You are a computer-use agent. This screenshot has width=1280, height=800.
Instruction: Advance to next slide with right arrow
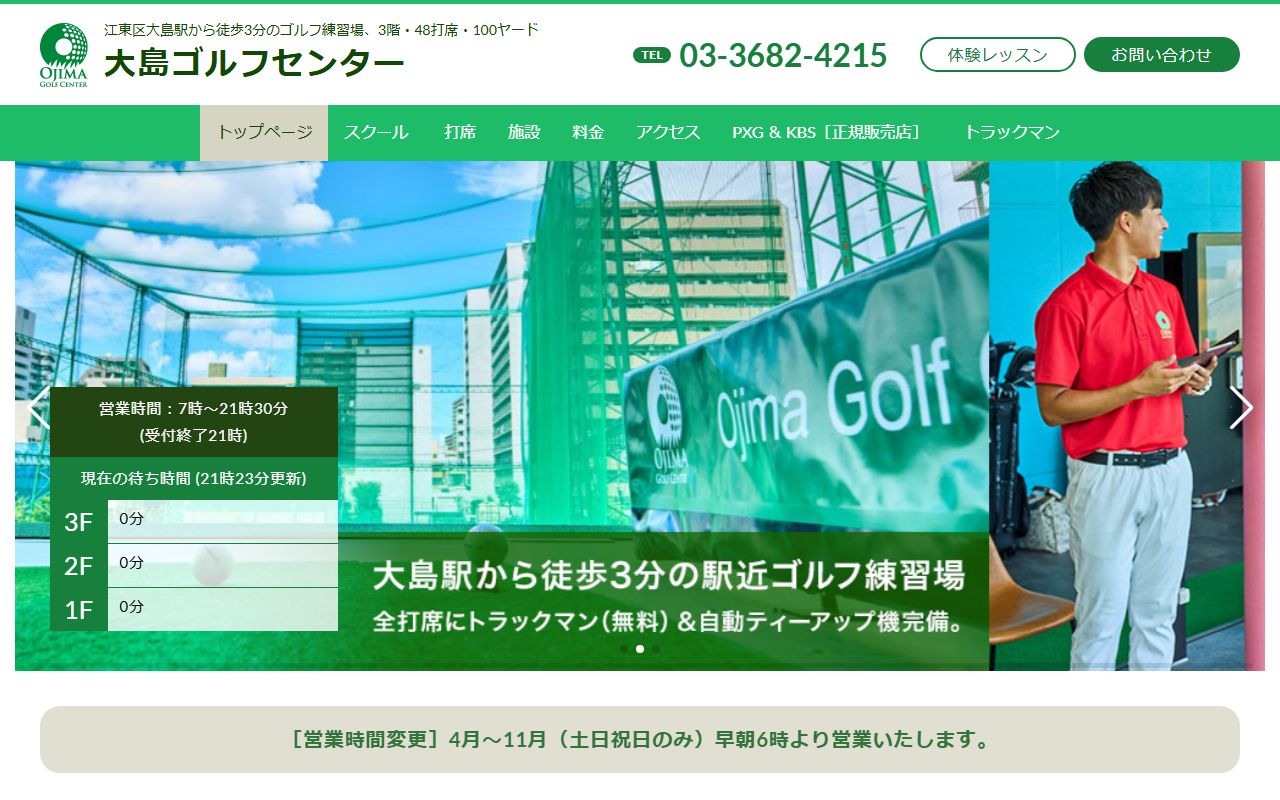1241,408
